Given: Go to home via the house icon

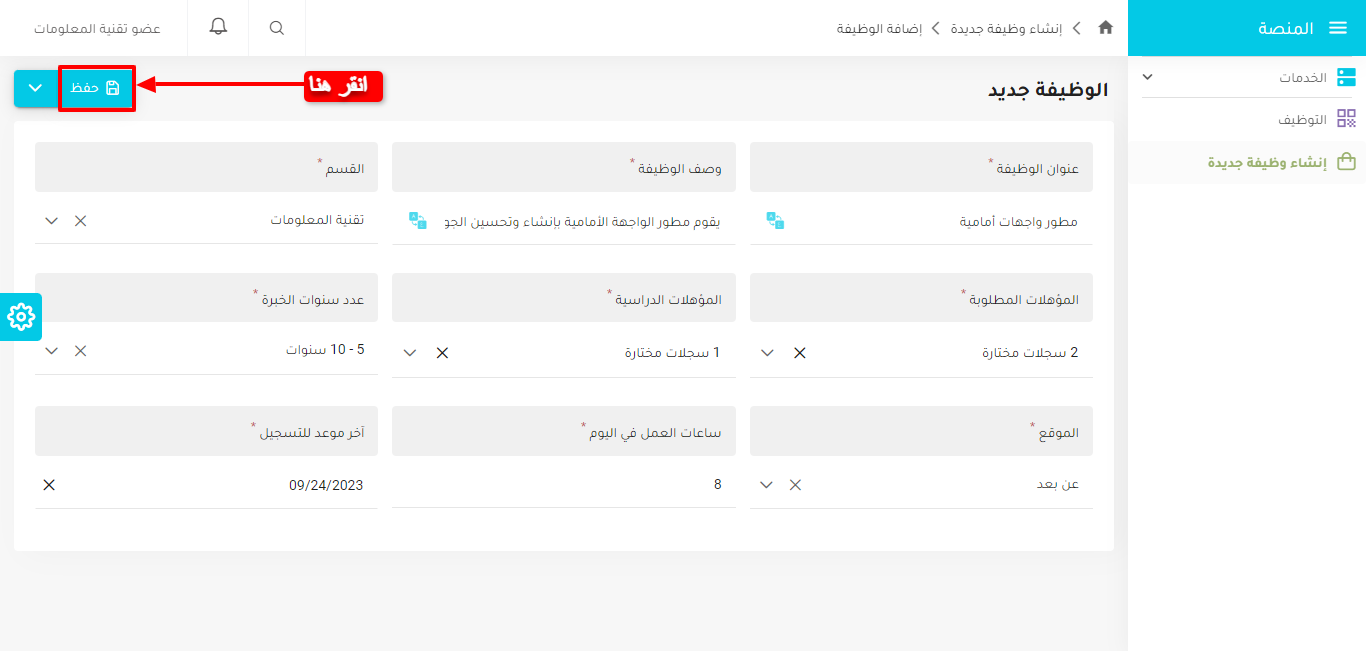Looking at the screenshot, I should pos(1105,28).
